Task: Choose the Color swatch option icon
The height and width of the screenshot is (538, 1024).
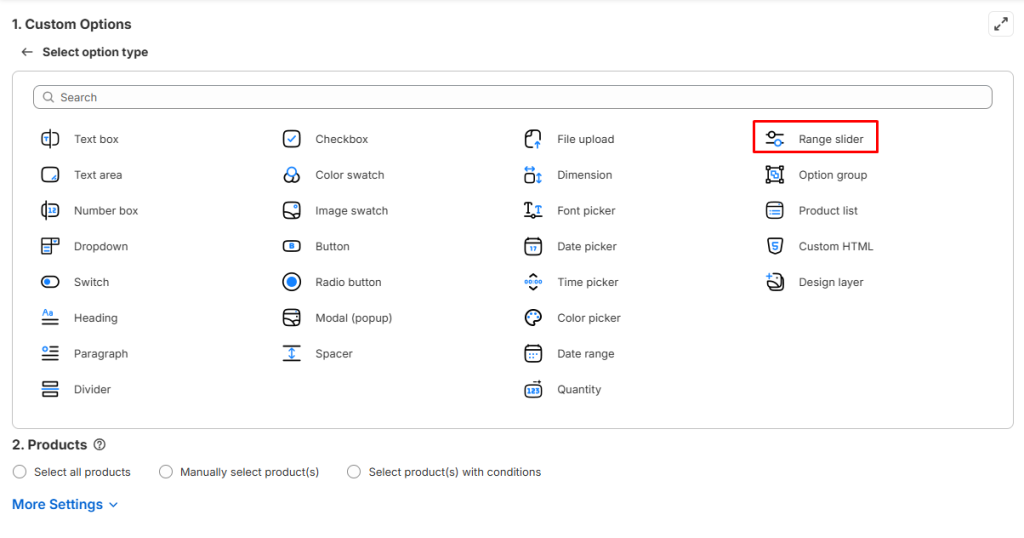Action: point(292,175)
